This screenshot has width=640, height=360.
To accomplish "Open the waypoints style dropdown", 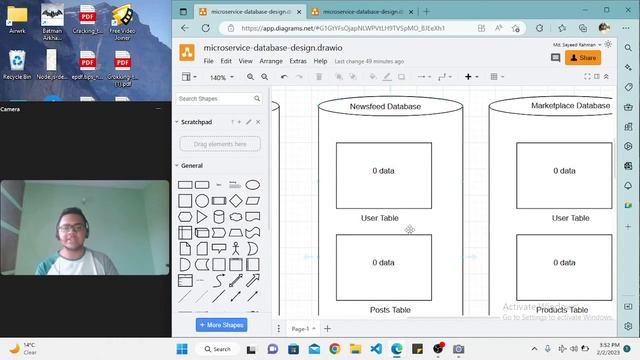I will click(444, 77).
